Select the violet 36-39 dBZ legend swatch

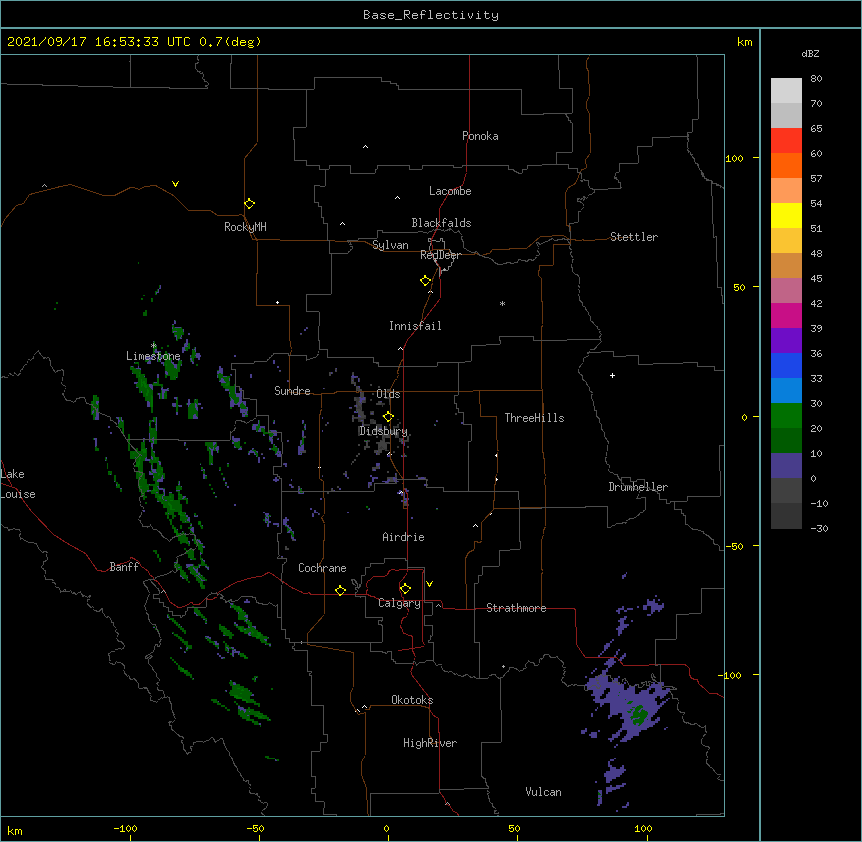pyautogui.click(x=786, y=340)
